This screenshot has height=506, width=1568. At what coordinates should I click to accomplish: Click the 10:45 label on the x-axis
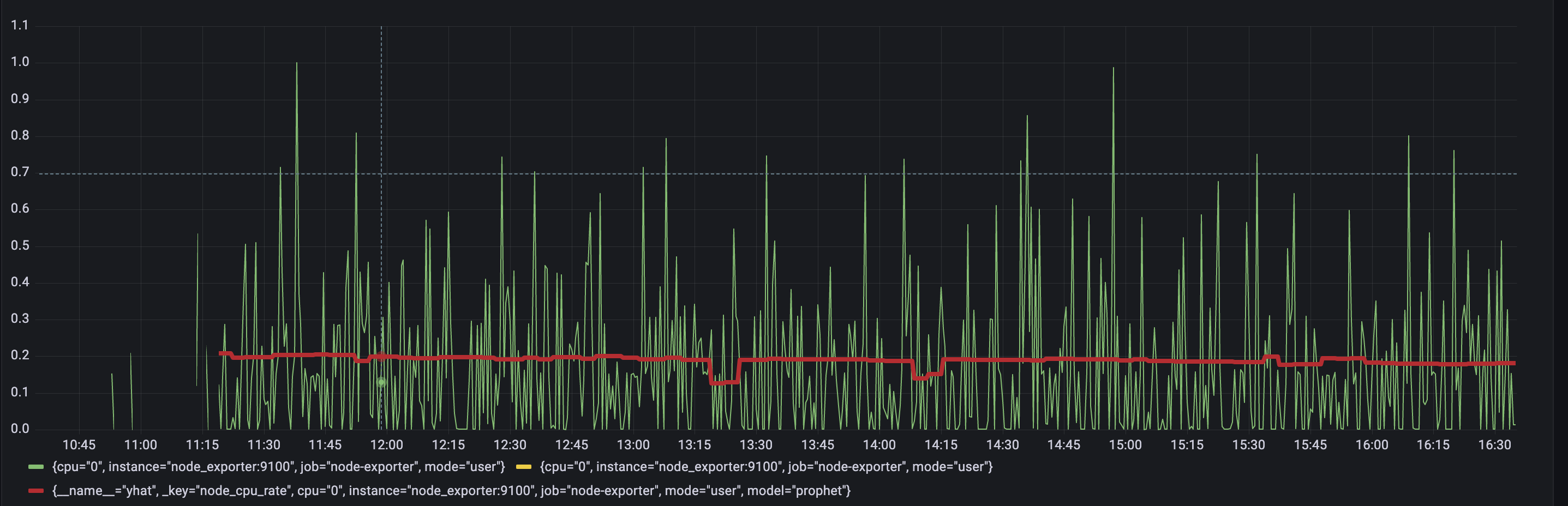pyautogui.click(x=79, y=444)
